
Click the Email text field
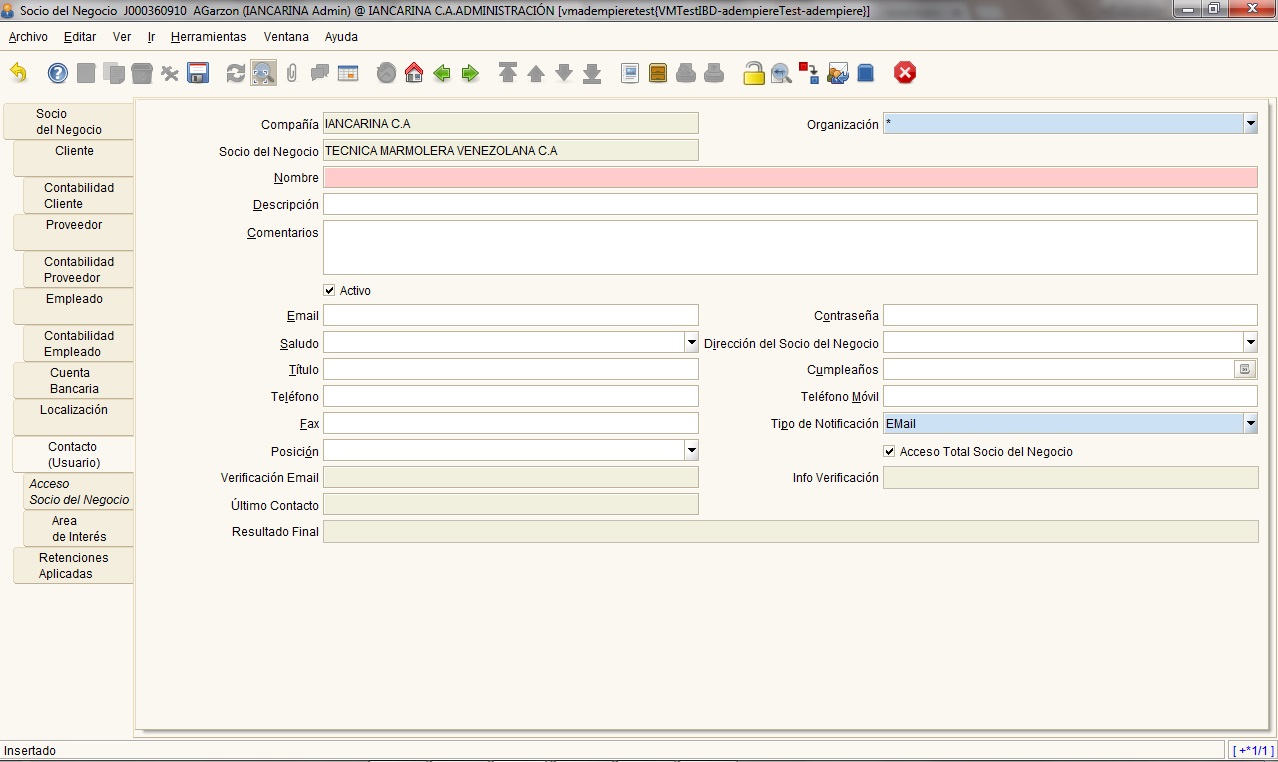pos(511,316)
